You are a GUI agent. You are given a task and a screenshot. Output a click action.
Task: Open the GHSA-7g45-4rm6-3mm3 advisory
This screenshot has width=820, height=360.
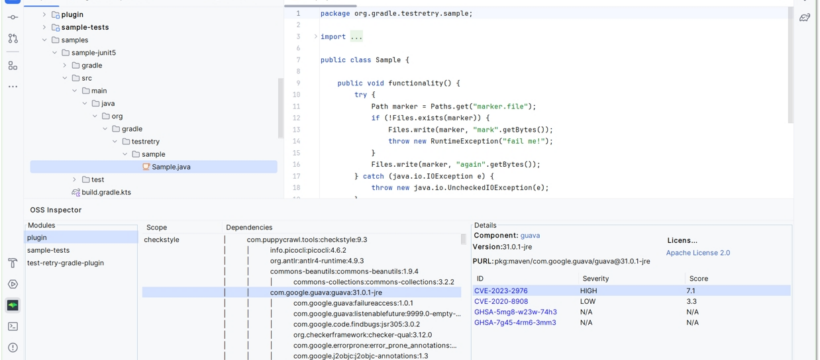515,322
